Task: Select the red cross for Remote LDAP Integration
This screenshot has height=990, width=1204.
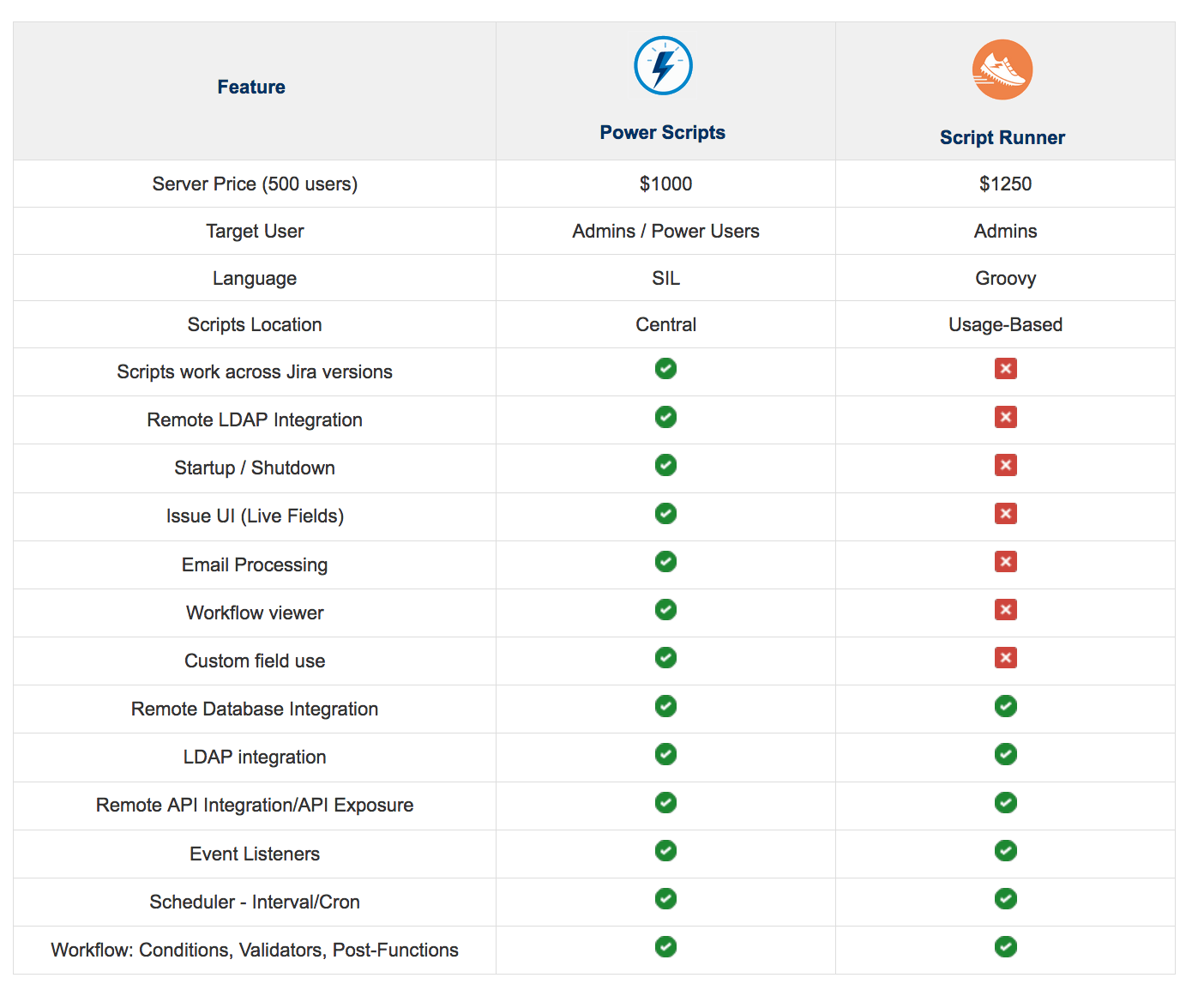Action: tap(1005, 418)
